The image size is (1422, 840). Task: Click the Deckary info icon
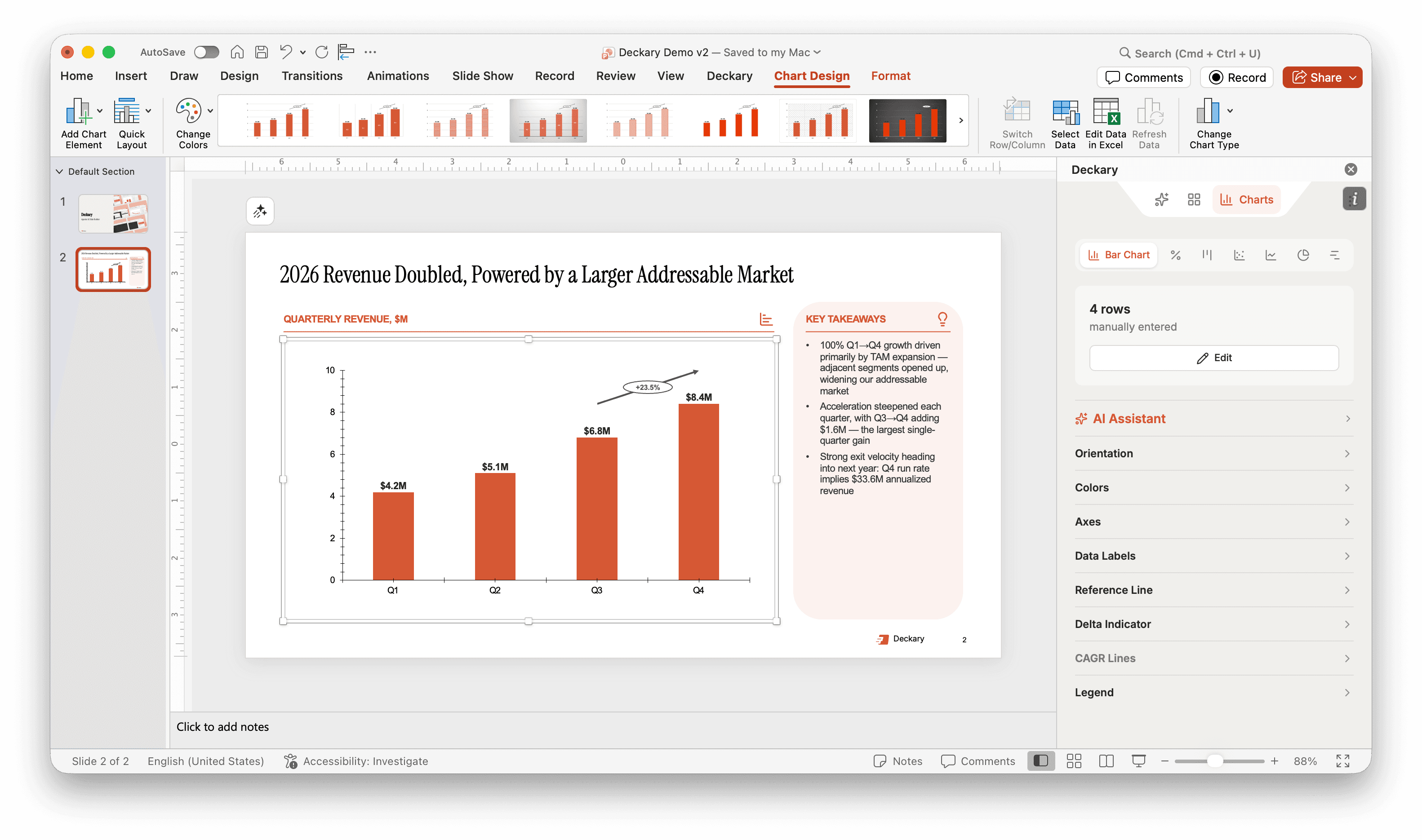click(1354, 199)
